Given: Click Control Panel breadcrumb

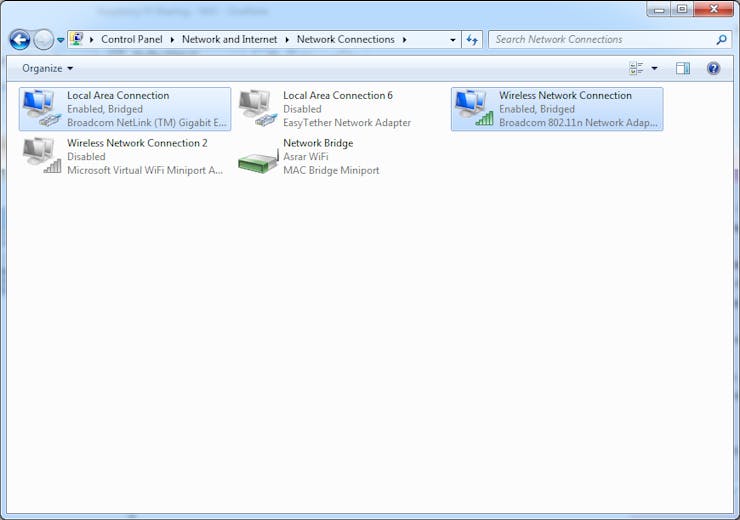Looking at the screenshot, I should (132, 40).
